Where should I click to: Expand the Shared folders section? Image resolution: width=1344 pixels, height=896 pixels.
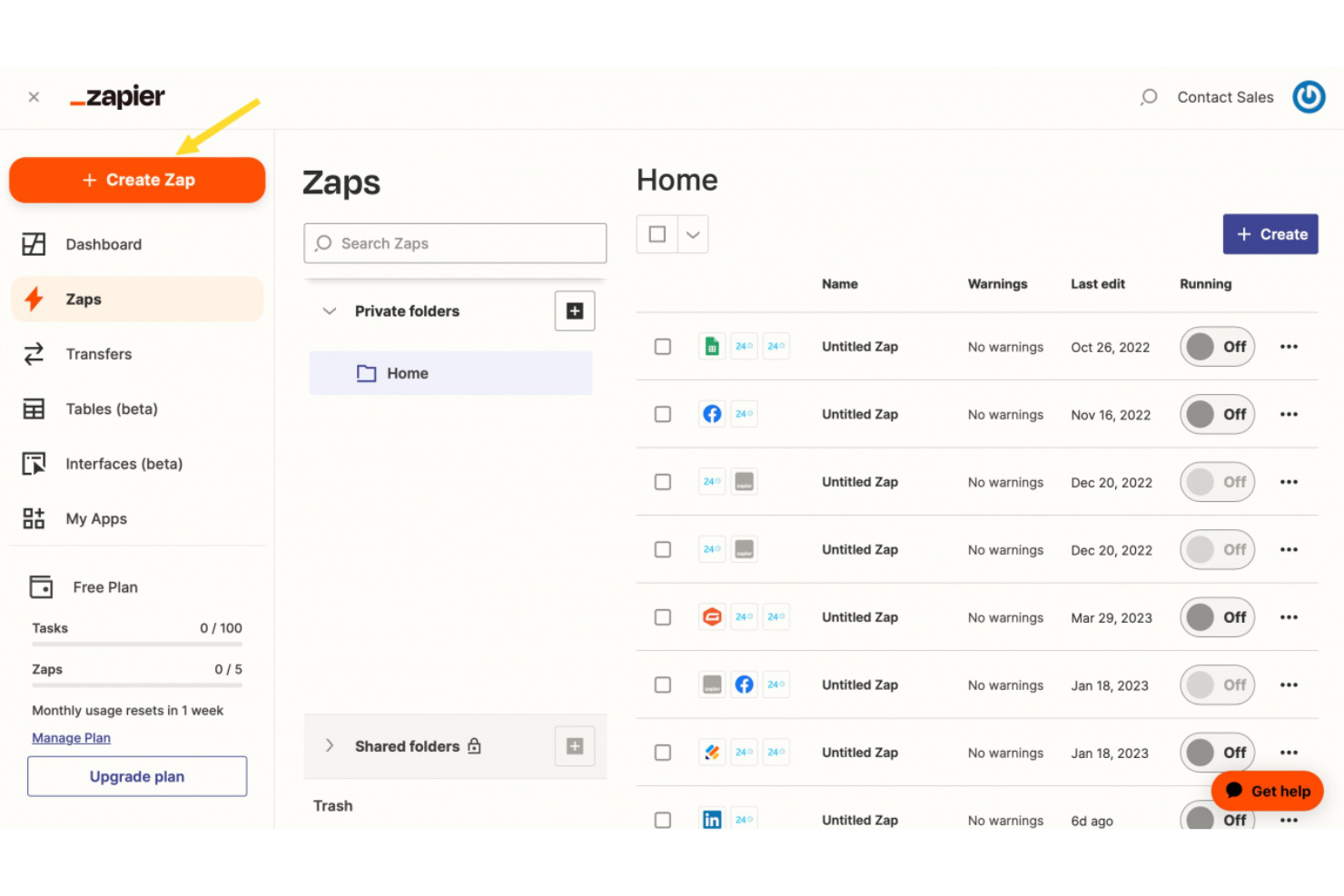coord(330,745)
